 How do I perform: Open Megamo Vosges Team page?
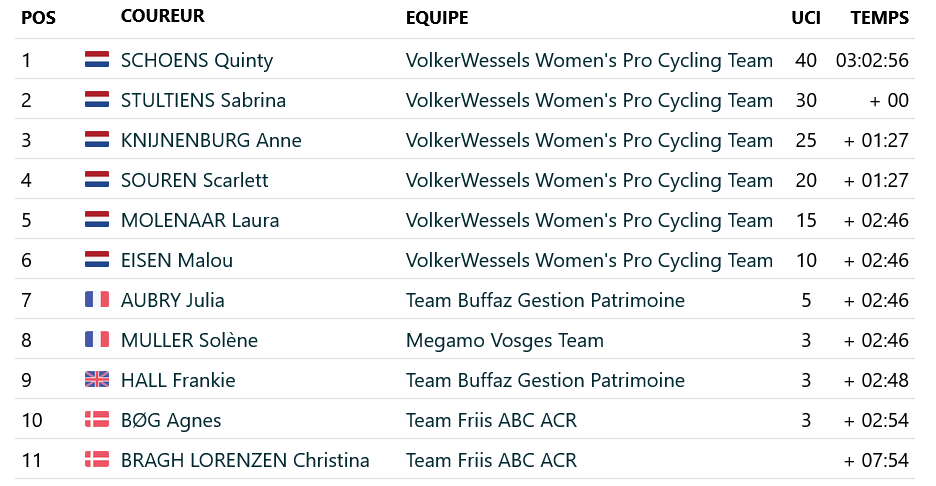tap(504, 340)
